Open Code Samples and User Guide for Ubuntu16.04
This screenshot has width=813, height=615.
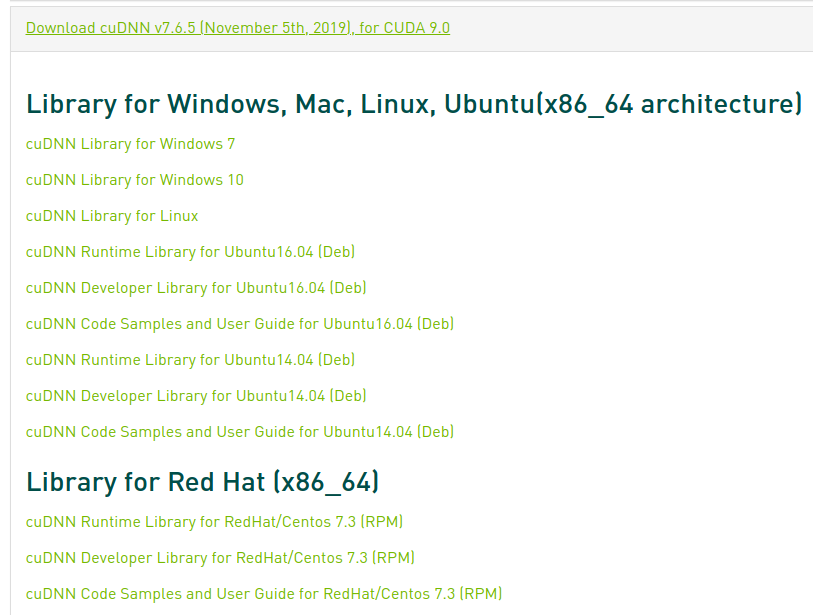240,324
